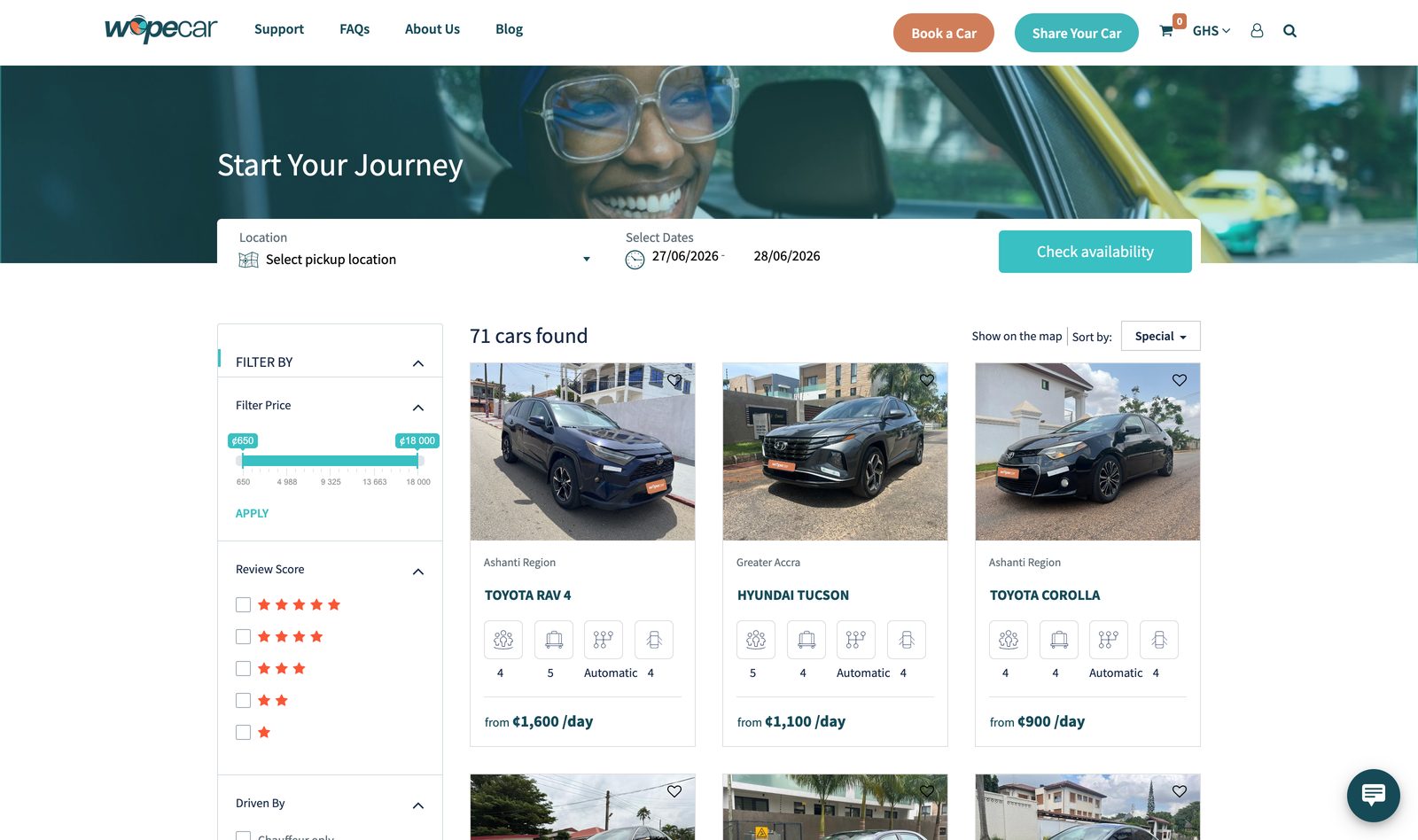Viewport: 1418px width, 840px height.
Task: Open the TOYOTA COROLLA listing title
Action: [1045, 595]
